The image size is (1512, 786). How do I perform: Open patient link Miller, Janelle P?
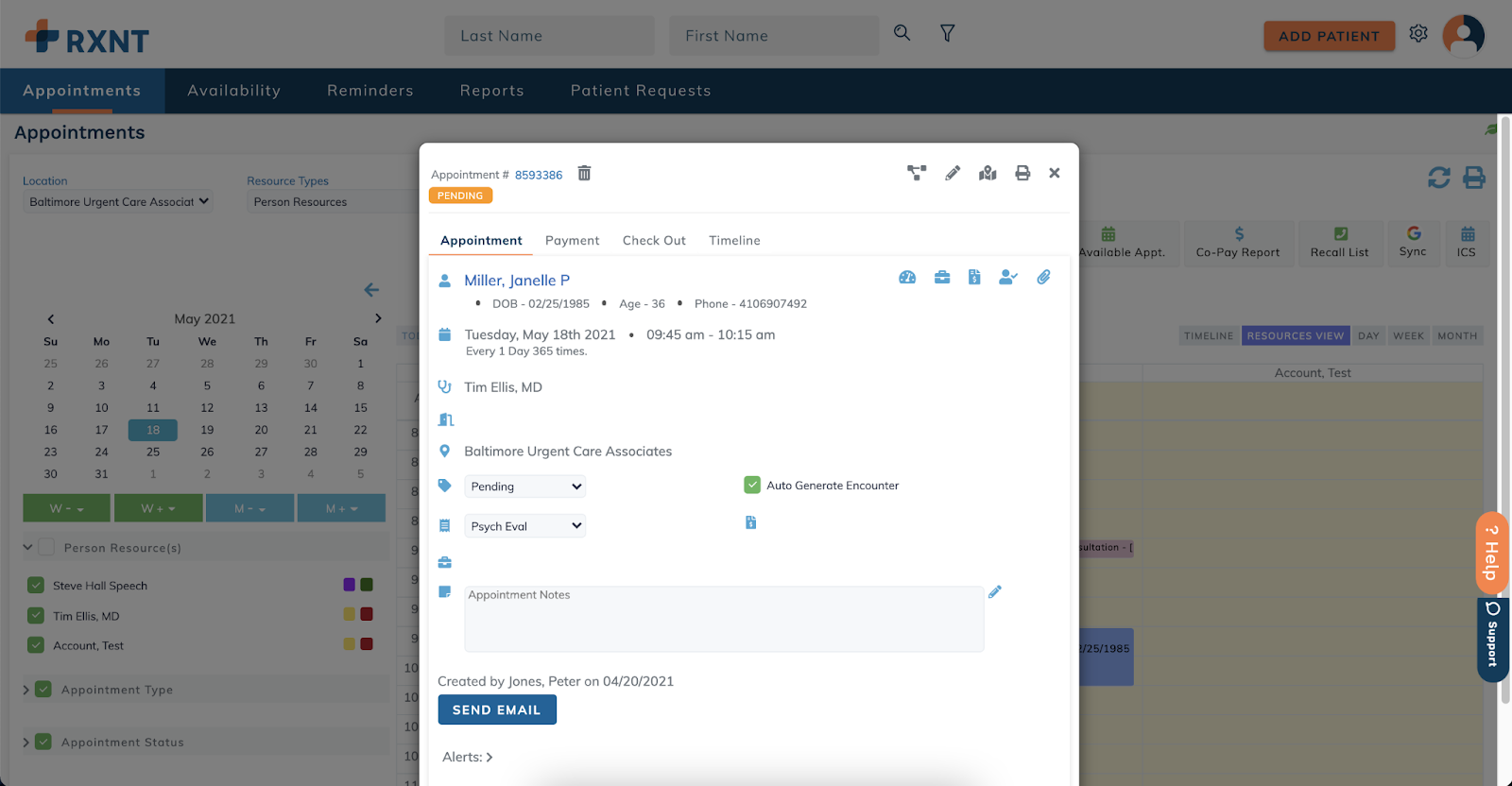517,281
